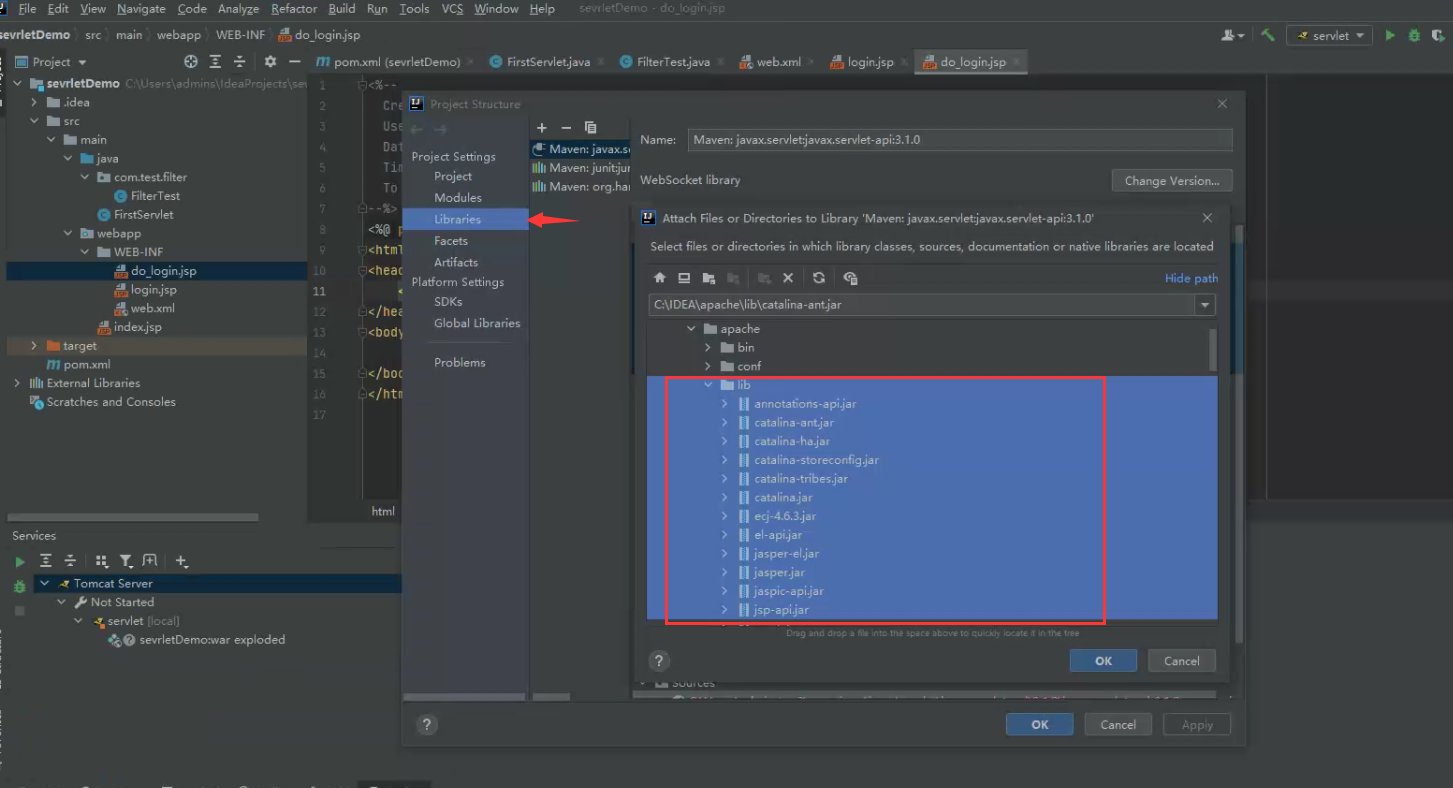Screen dimensions: 1453x788
Task: Open Project panel settings gear
Action: click(x=270, y=61)
